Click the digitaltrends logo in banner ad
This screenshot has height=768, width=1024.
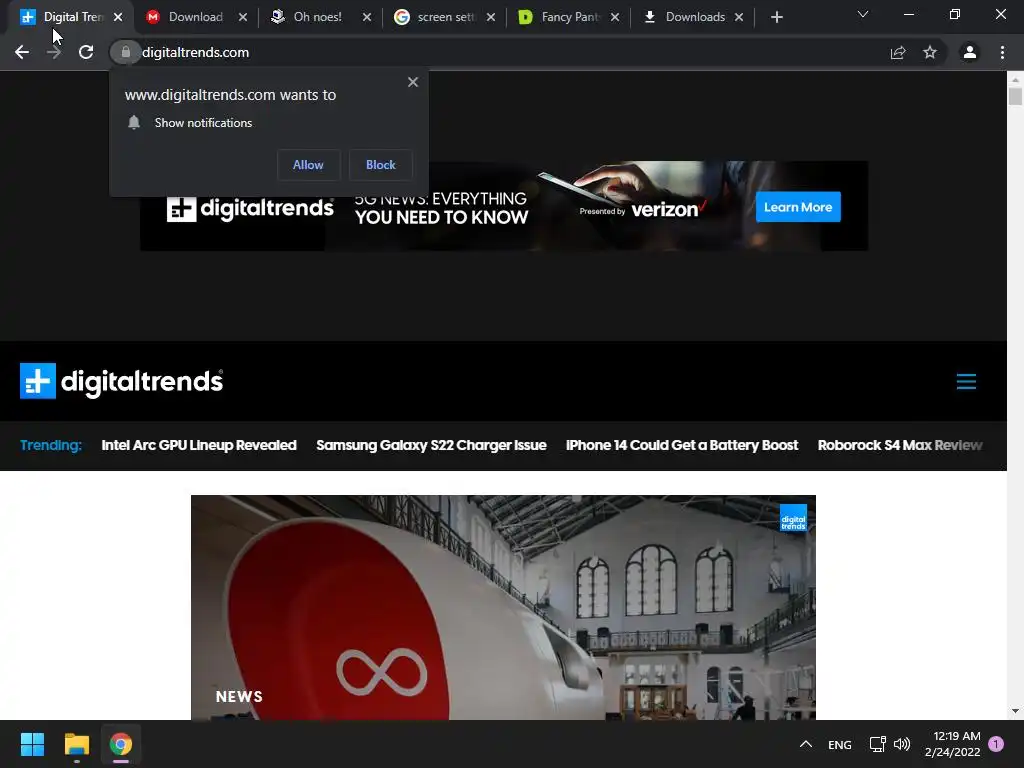coord(250,208)
